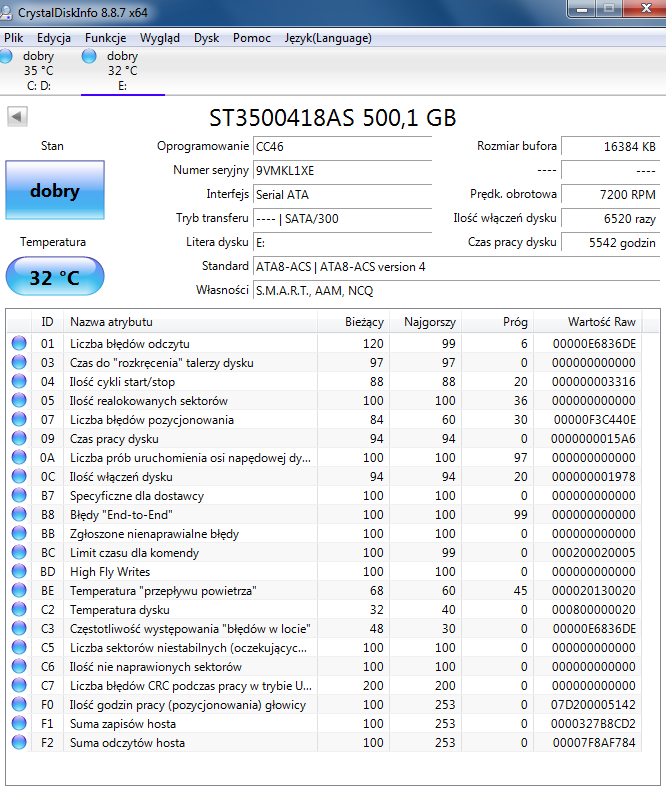Viewport: 666px width, 791px height.
Task: Open the Dysk menu
Action: click(x=206, y=38)
